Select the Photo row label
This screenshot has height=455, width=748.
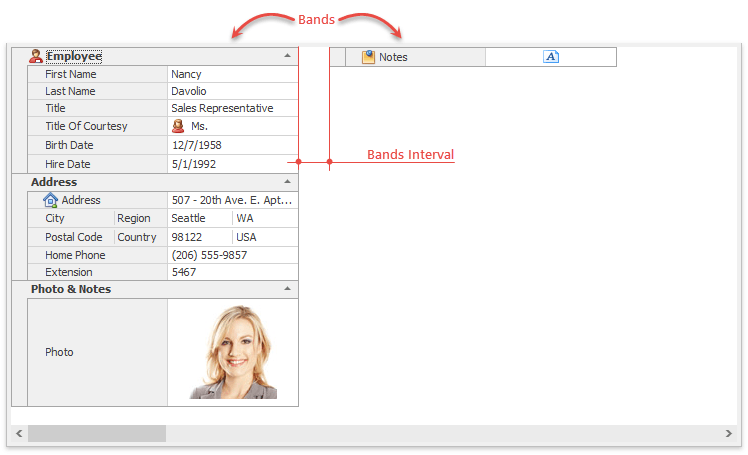click(59, 352)
